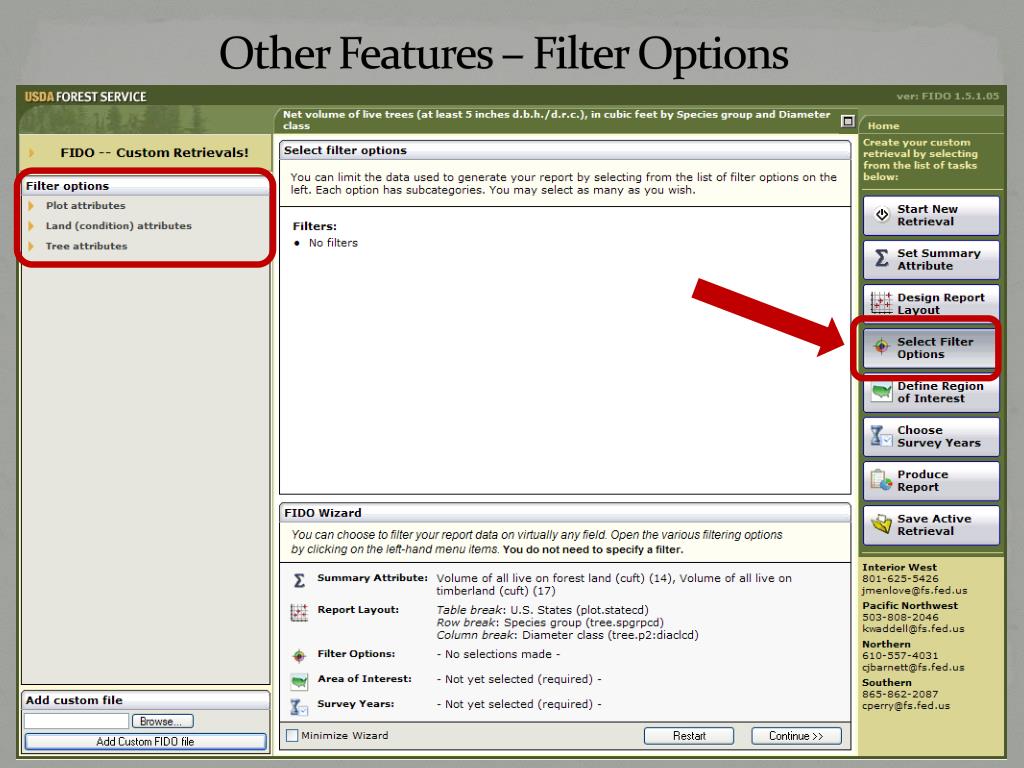Click the cperry@fs.fed.us email link
1024x768 pixels.
906,706
